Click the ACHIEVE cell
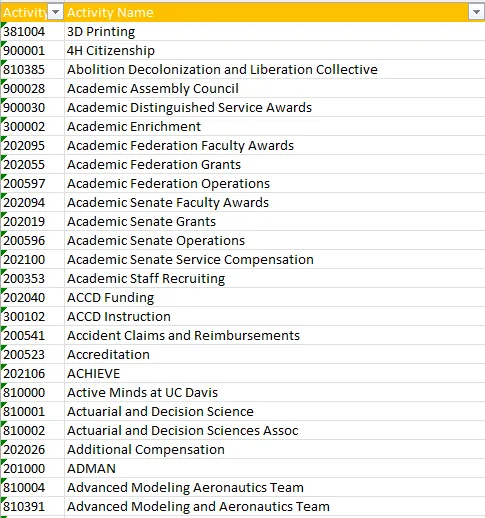The width and height of the screenshot is (485, 518). (275, 374)
